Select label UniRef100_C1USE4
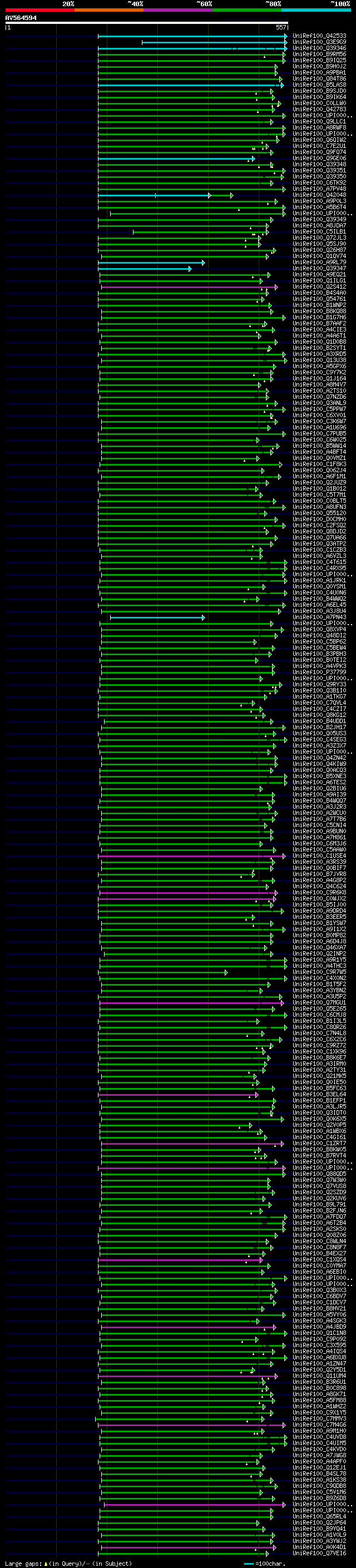 click(319, 856)
